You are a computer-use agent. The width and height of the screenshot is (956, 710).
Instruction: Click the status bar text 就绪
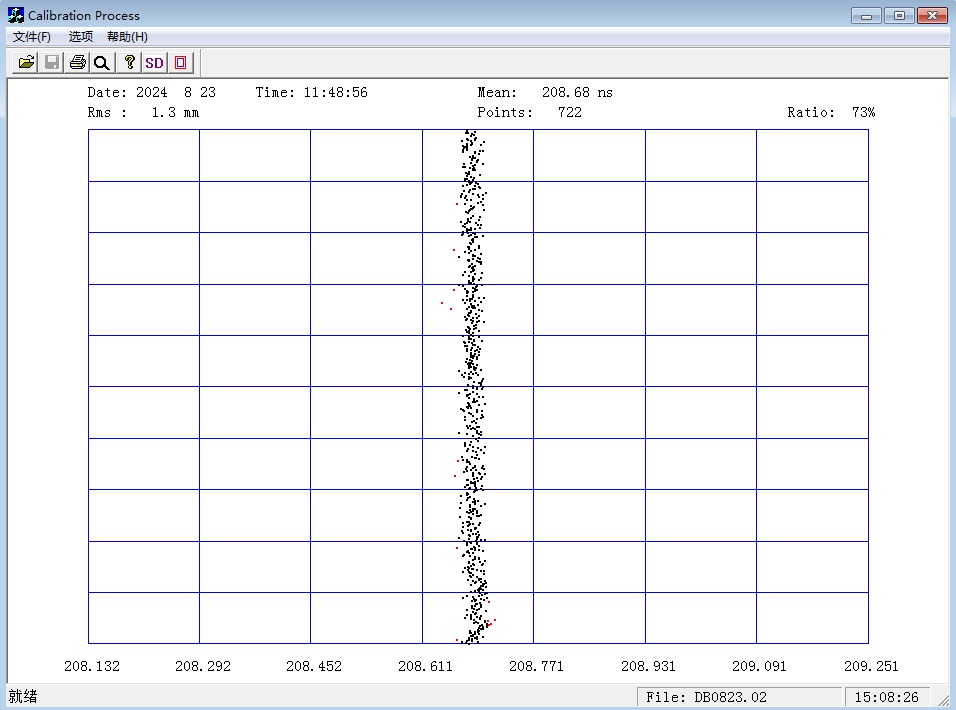point(23,697)
